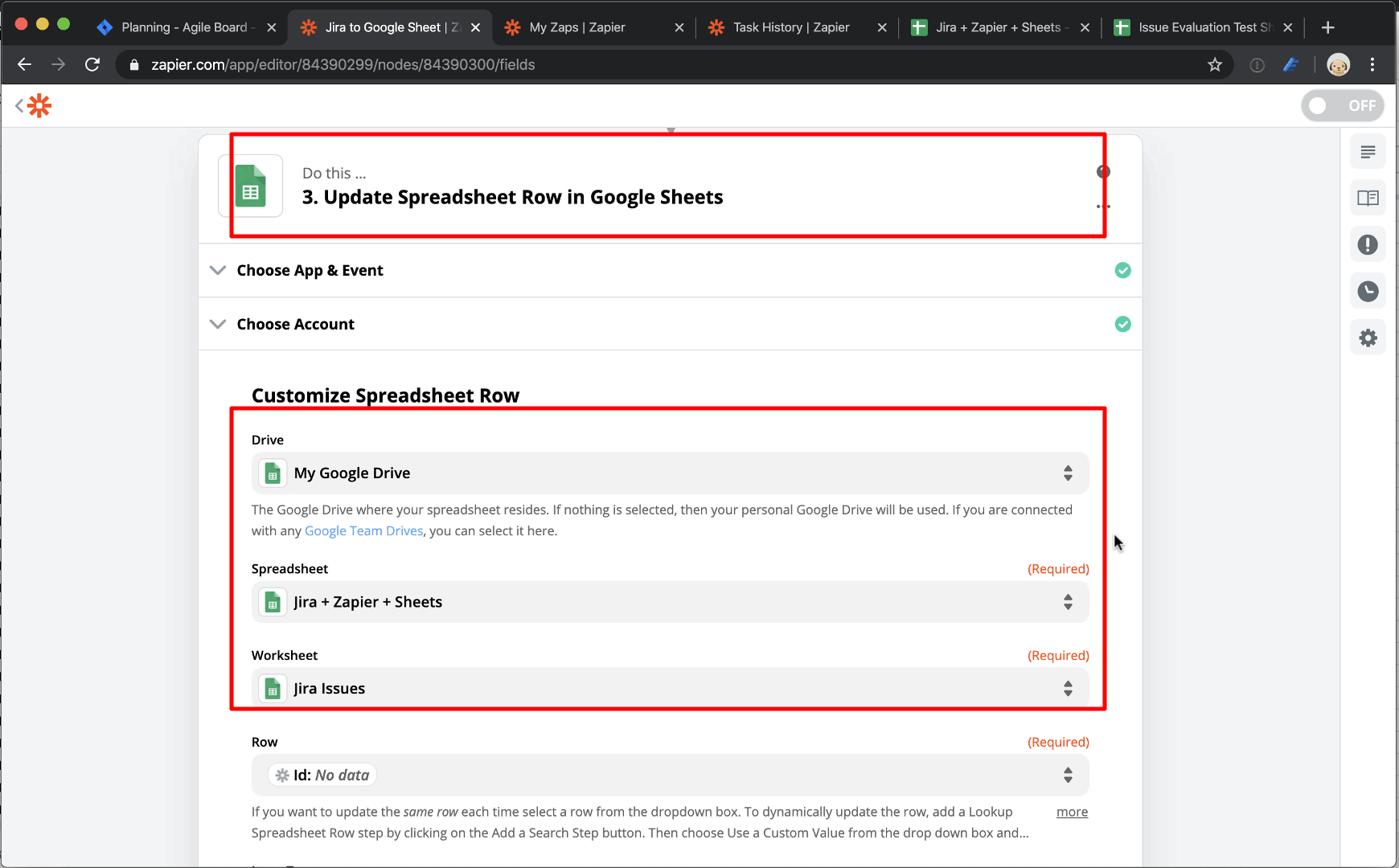Open the Chrome profile avatar
Viewport: 1399px width, 868px height.
(x=1339, y=64)
